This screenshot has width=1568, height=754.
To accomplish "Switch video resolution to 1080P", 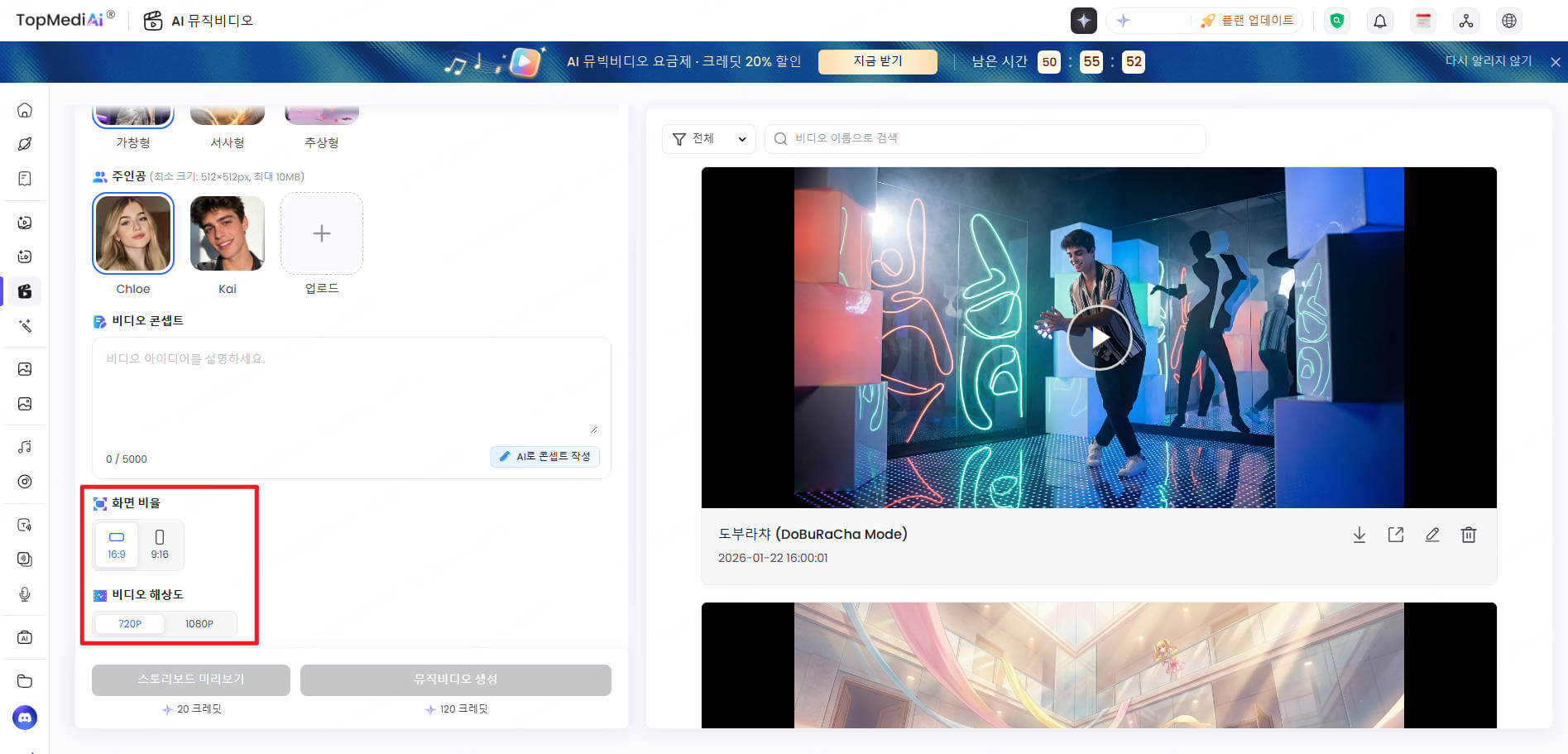I will [199, 624].
